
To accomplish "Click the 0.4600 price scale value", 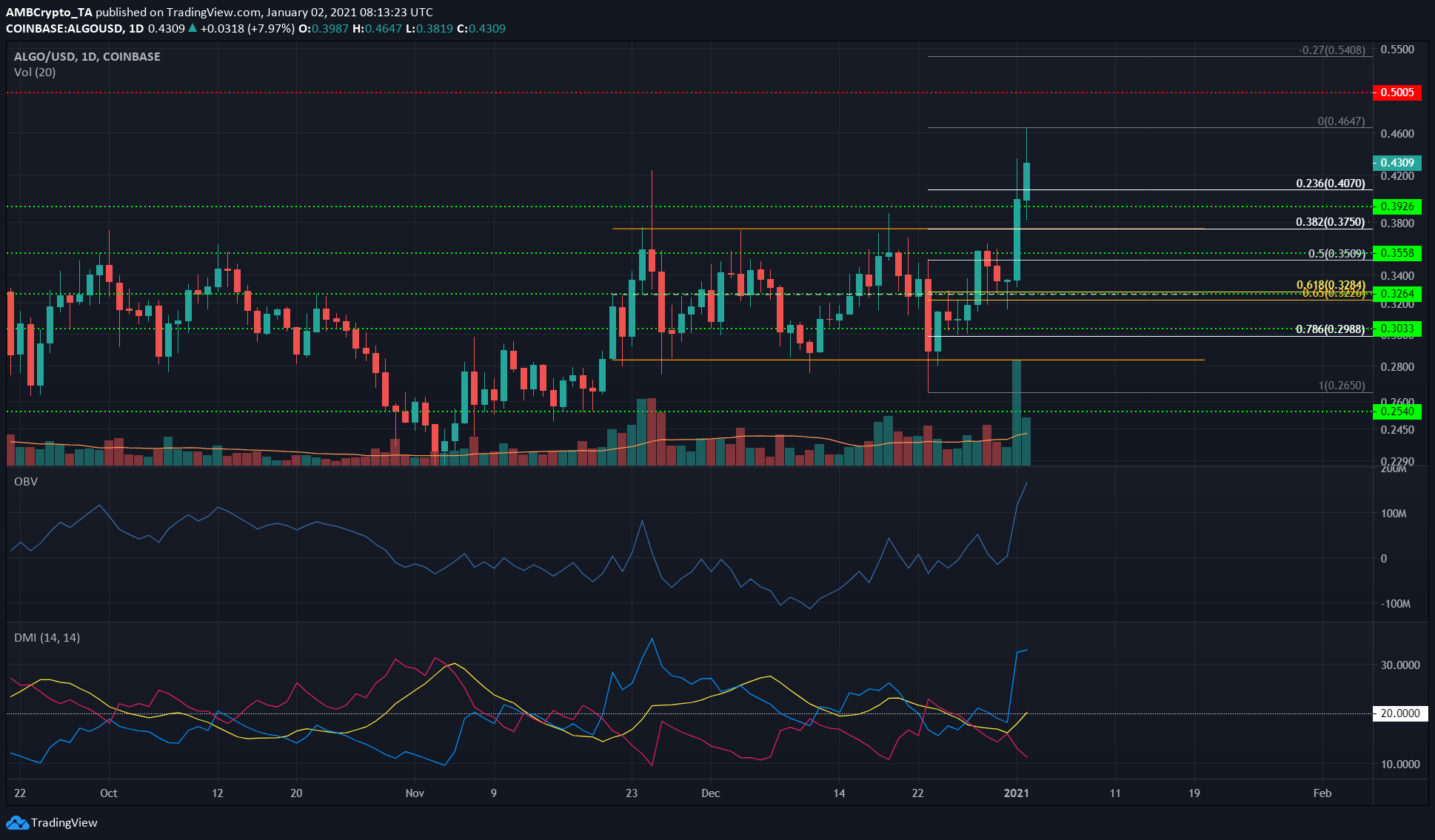I will pos(1397,134).
